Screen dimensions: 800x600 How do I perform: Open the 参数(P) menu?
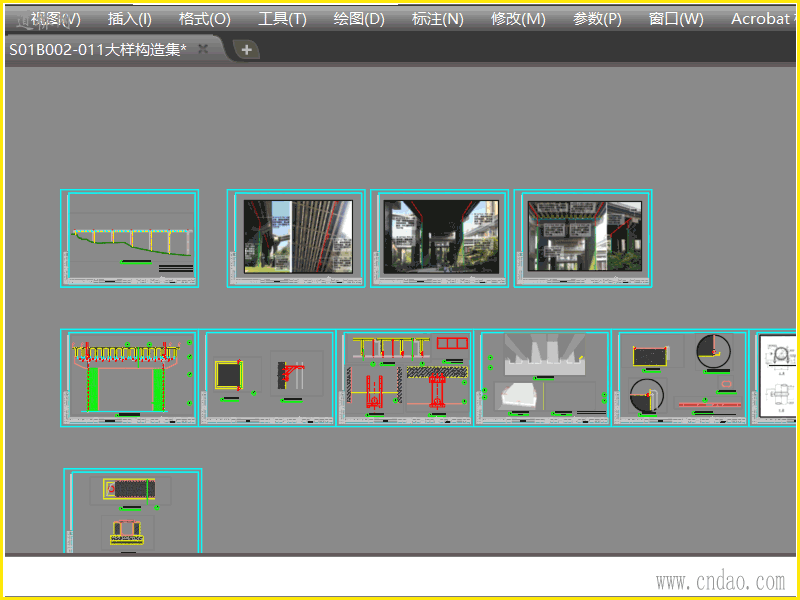597,19
